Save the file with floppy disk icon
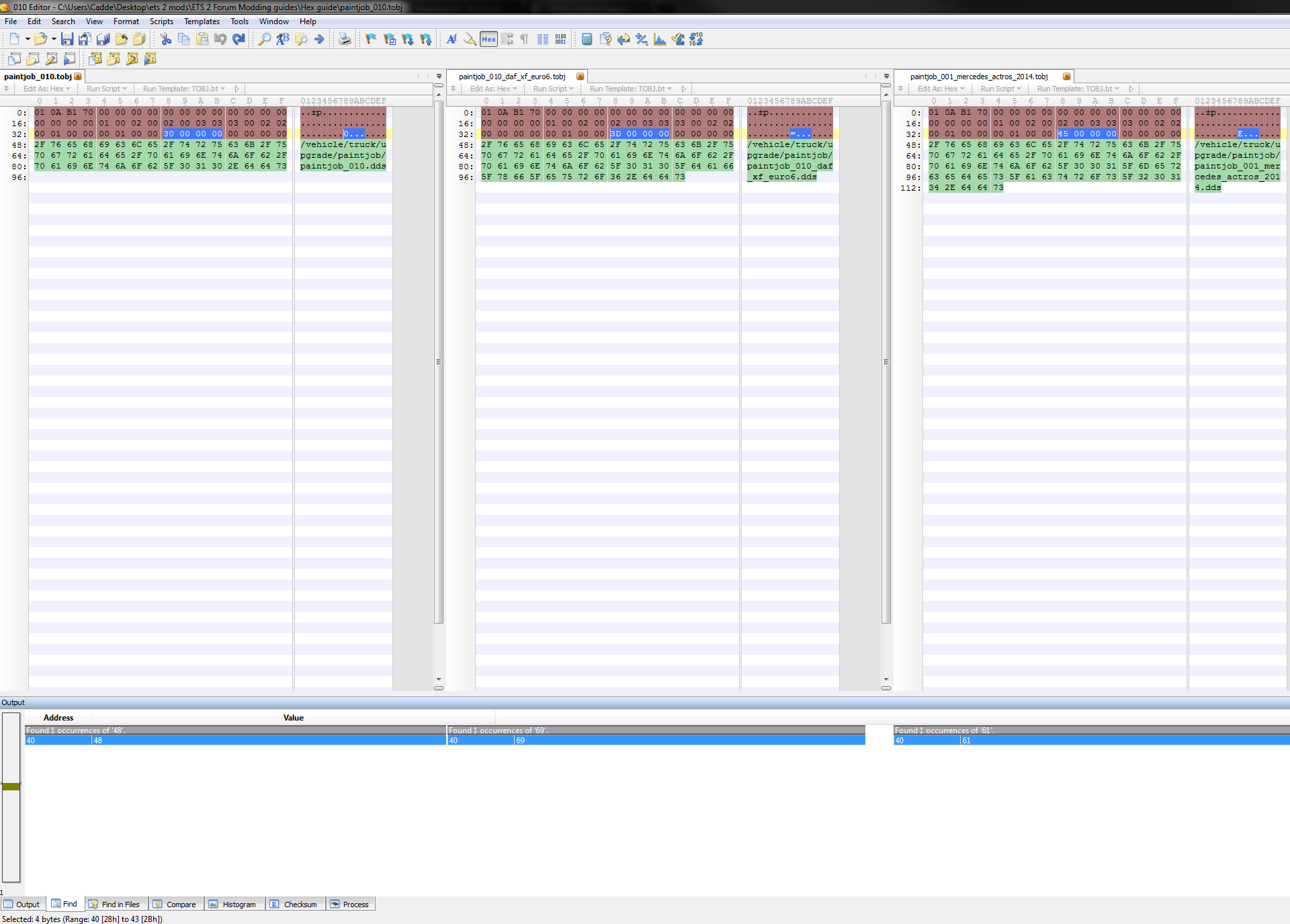 [67, 39]
